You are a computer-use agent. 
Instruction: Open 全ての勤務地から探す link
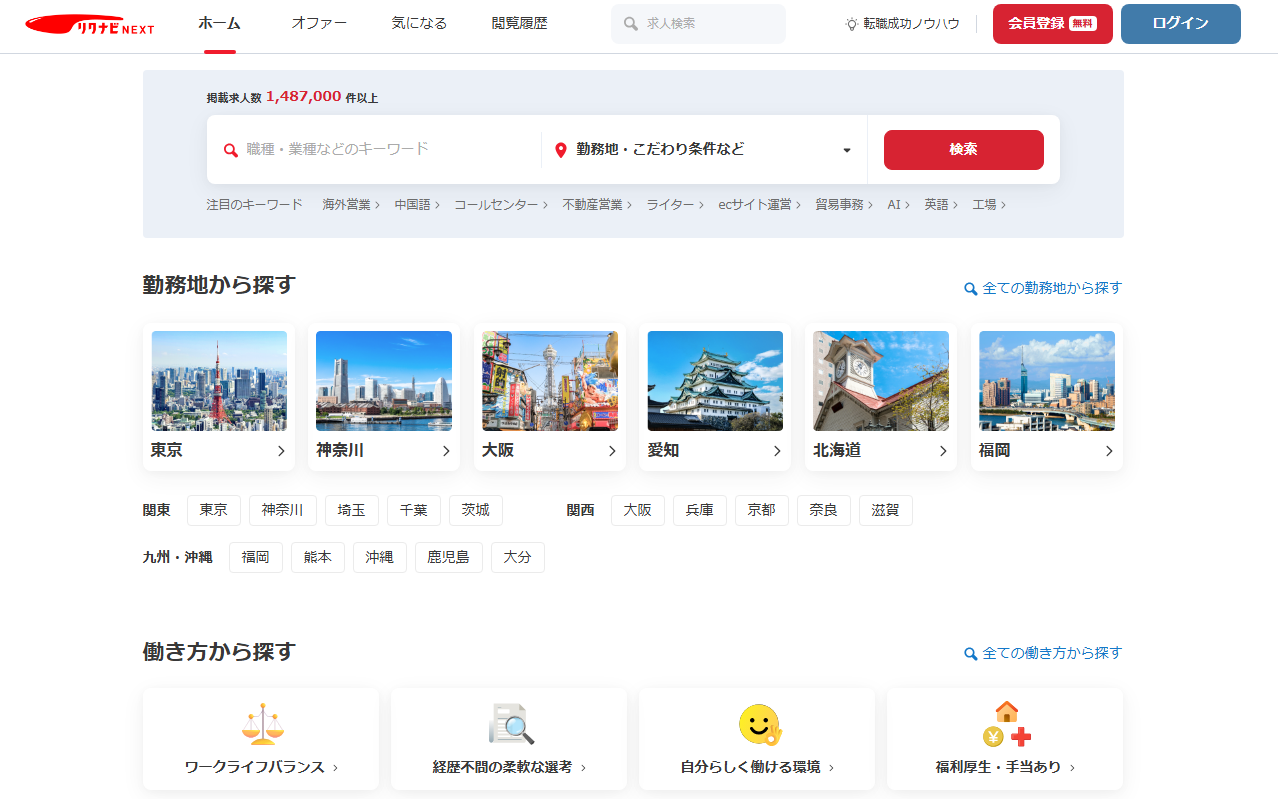(x=1043, y=288)
